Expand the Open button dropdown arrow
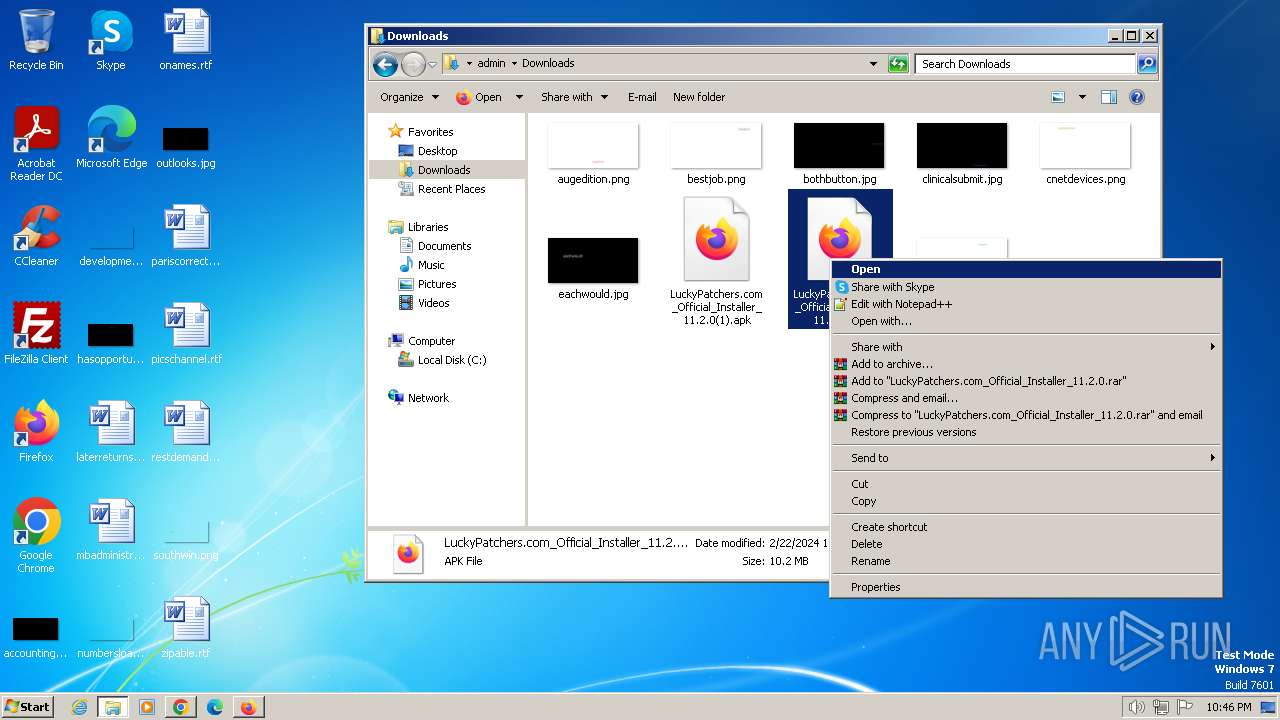 pyautogui.click(x=519, y=97)
